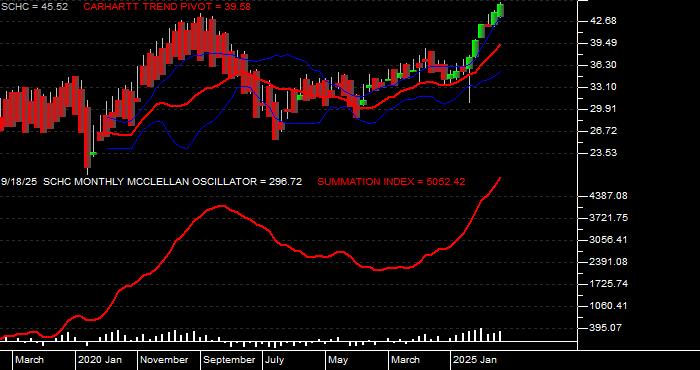The image size is (700, 370).
Task: Click the SCHC = 45.52 price label
Action: point(35,7)
